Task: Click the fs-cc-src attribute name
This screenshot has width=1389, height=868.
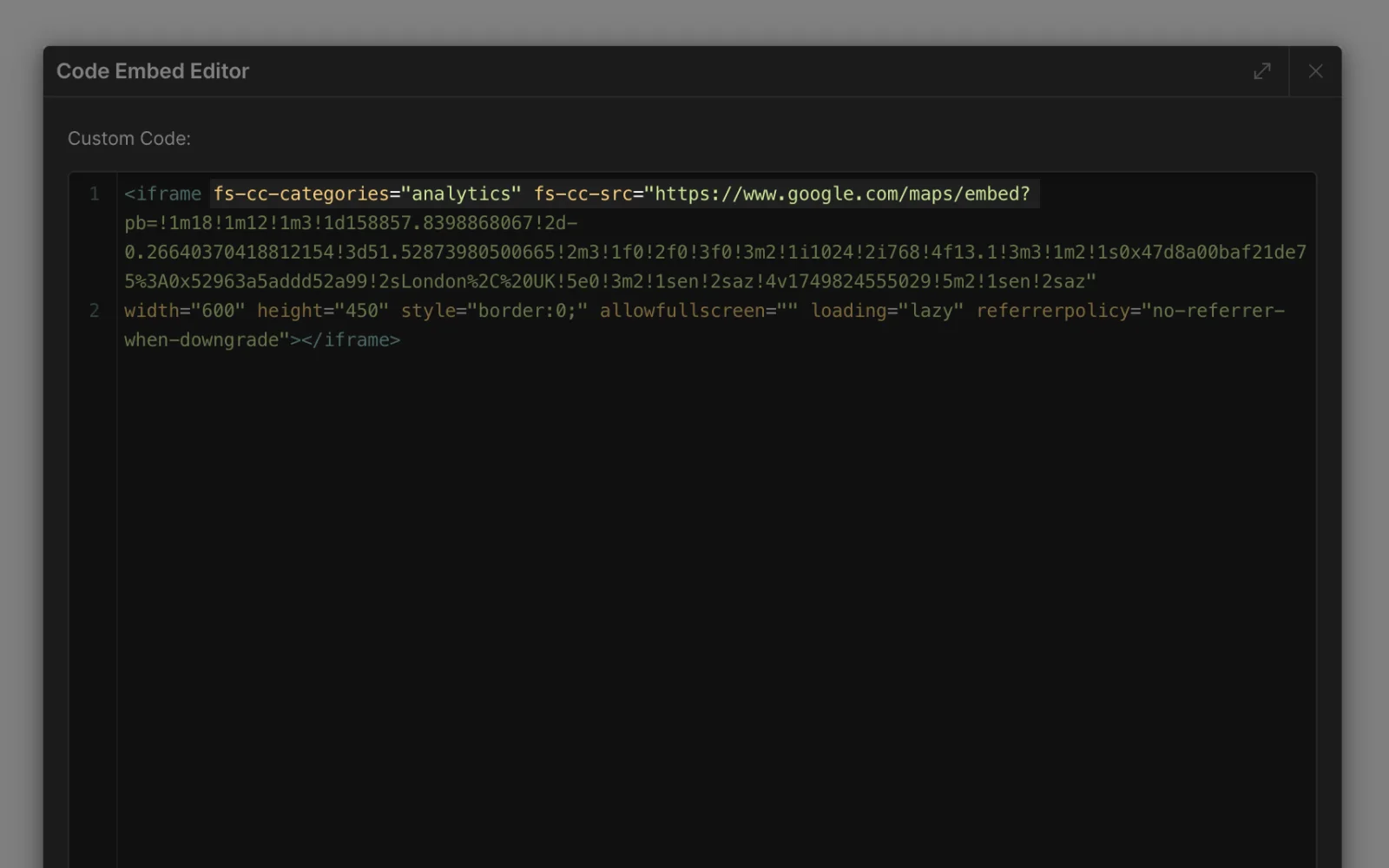Action: pos(583,194)
